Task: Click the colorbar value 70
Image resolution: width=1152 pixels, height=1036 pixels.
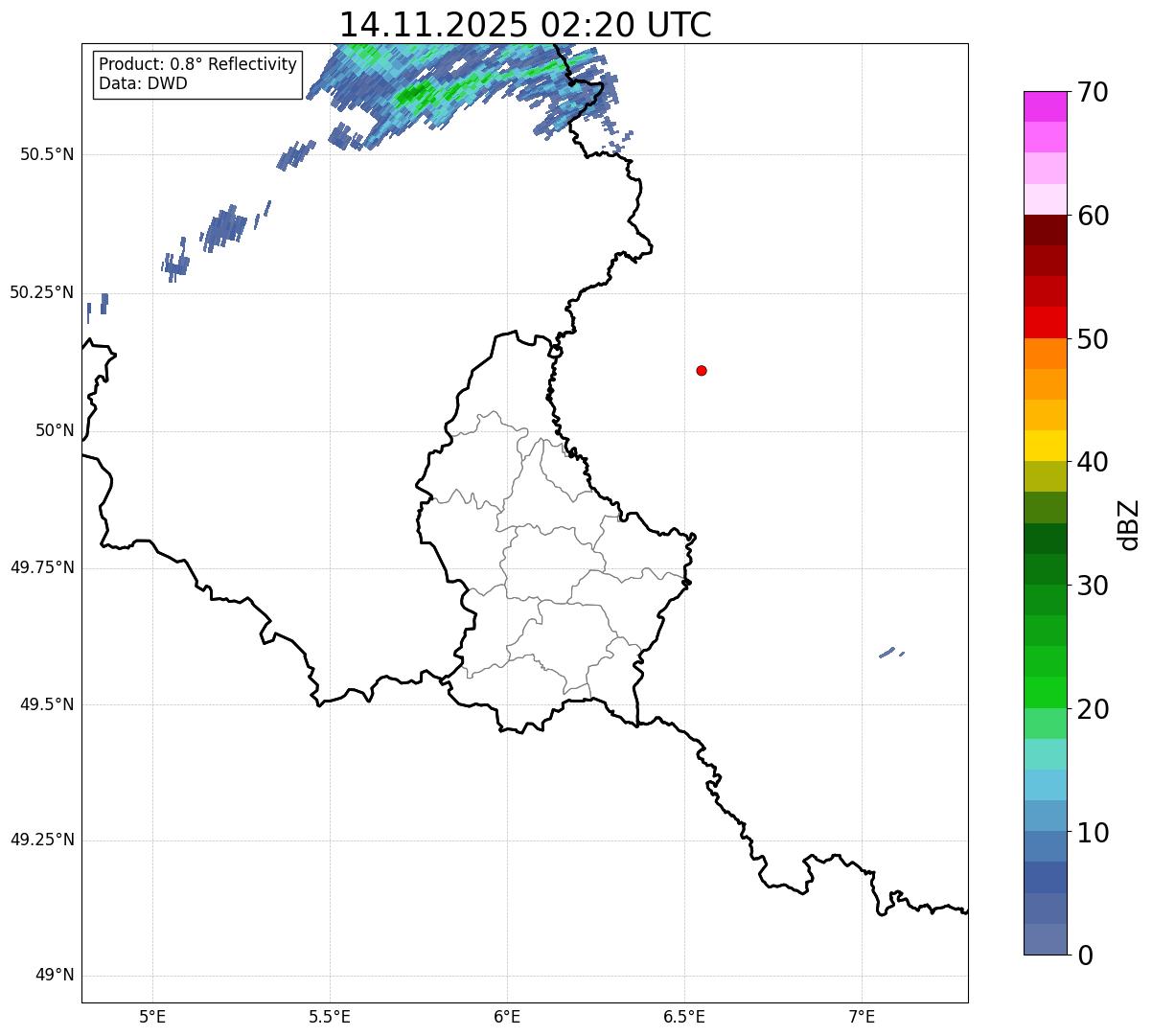Action: [x=1093, y=92]
